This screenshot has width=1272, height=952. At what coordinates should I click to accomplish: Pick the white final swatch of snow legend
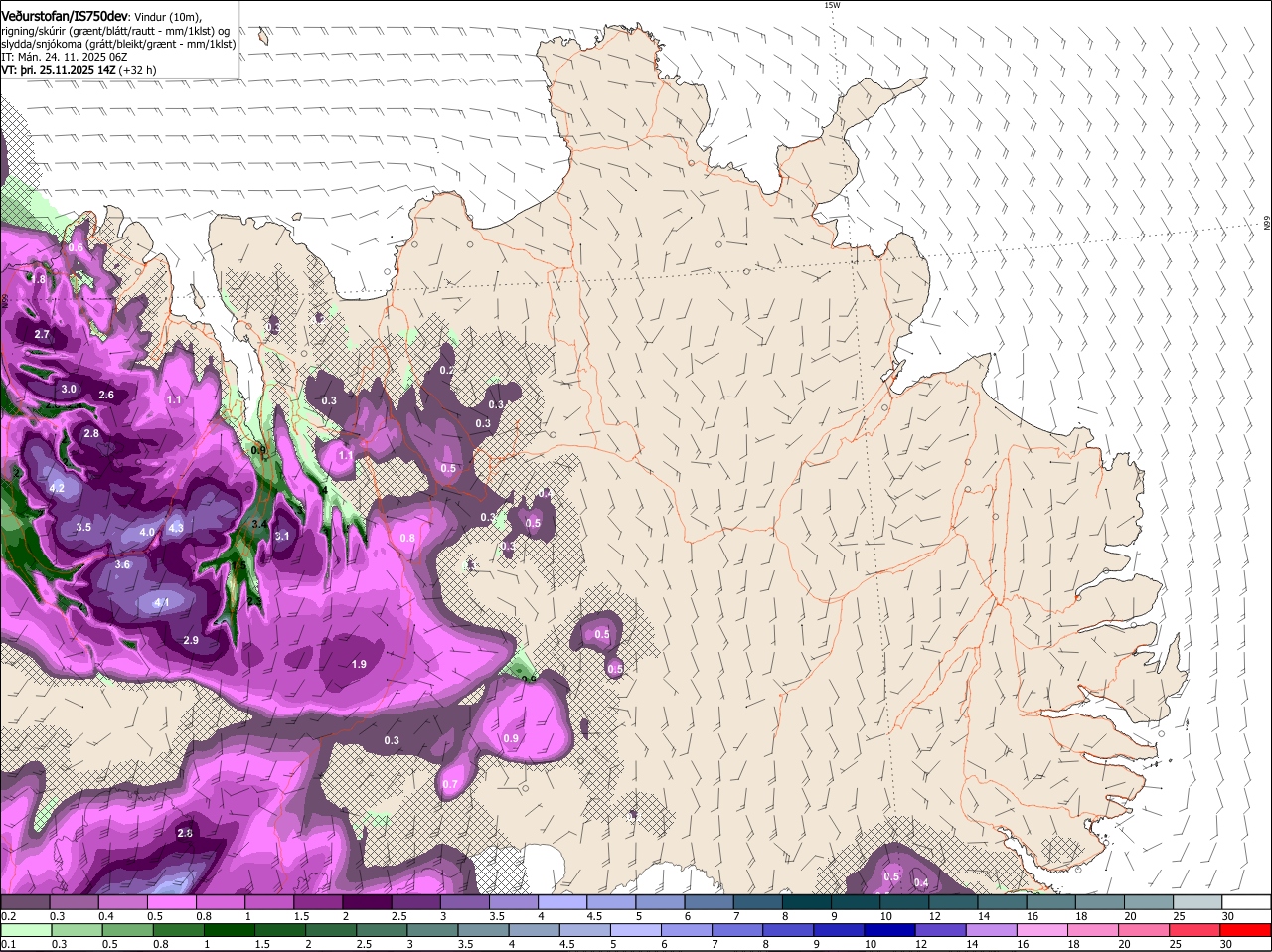(1246, 901)
